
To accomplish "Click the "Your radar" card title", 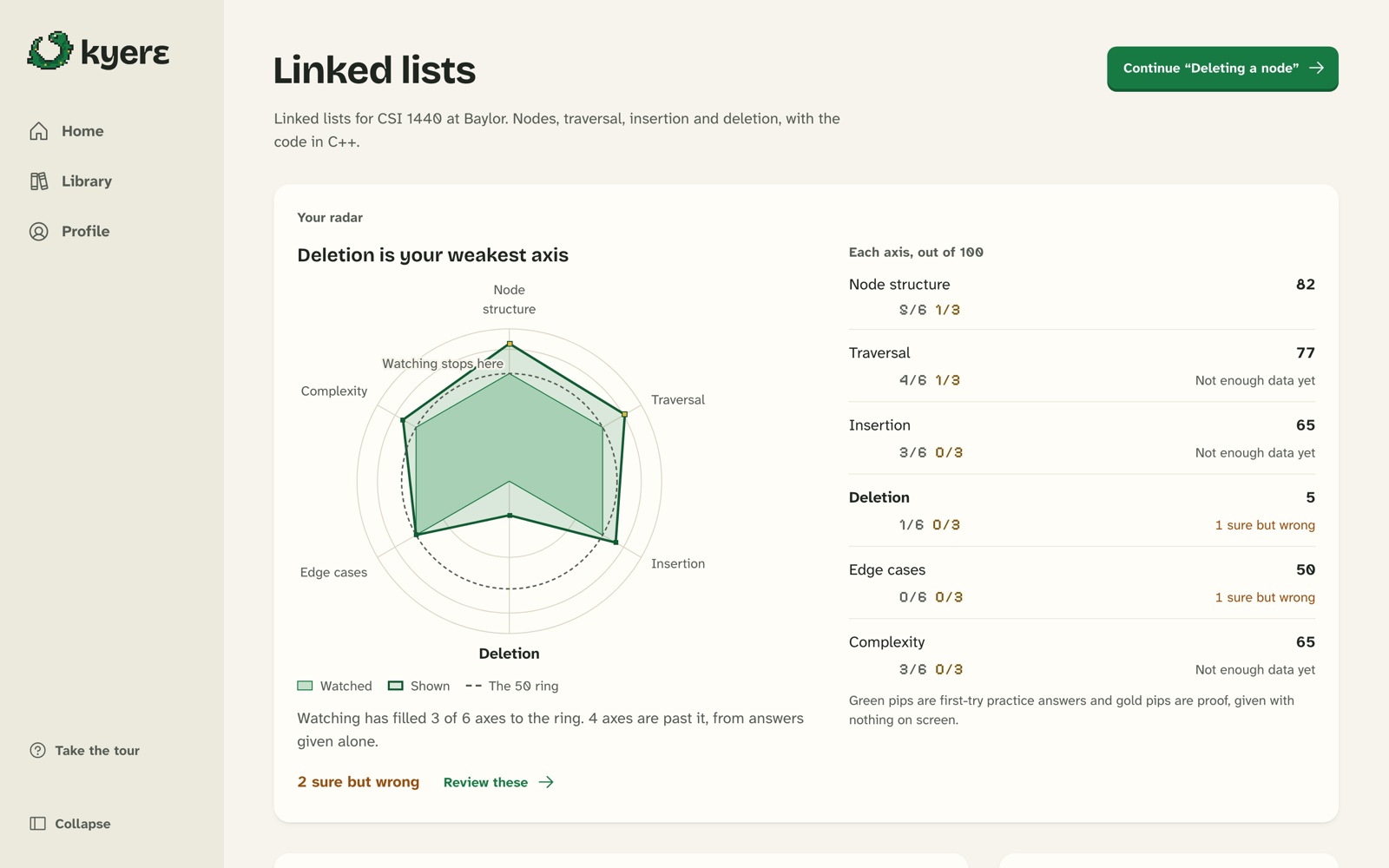I will pyautogui.click(x=330, y=218).
